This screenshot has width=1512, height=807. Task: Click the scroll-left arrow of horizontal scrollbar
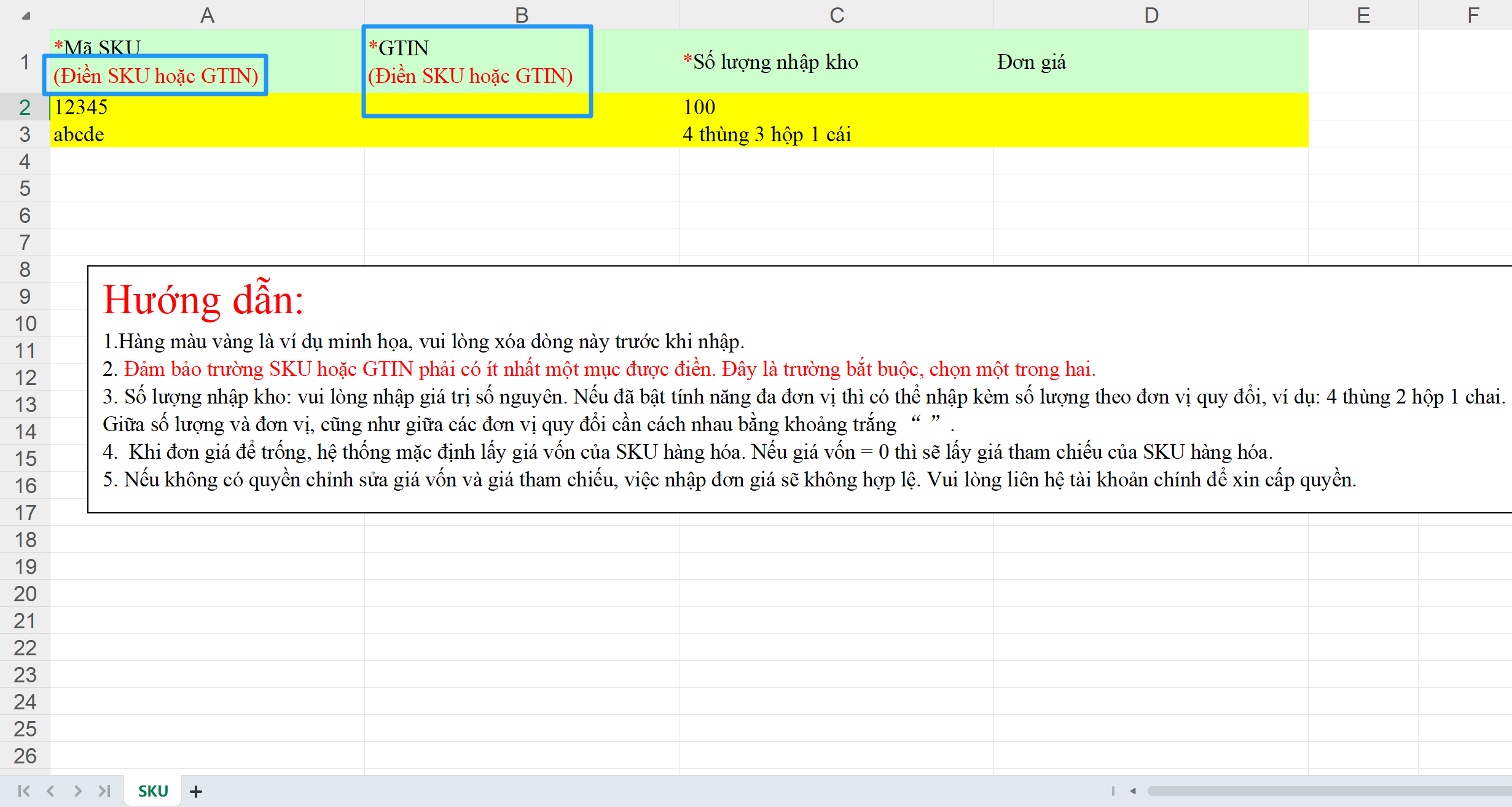point(1133,791)
